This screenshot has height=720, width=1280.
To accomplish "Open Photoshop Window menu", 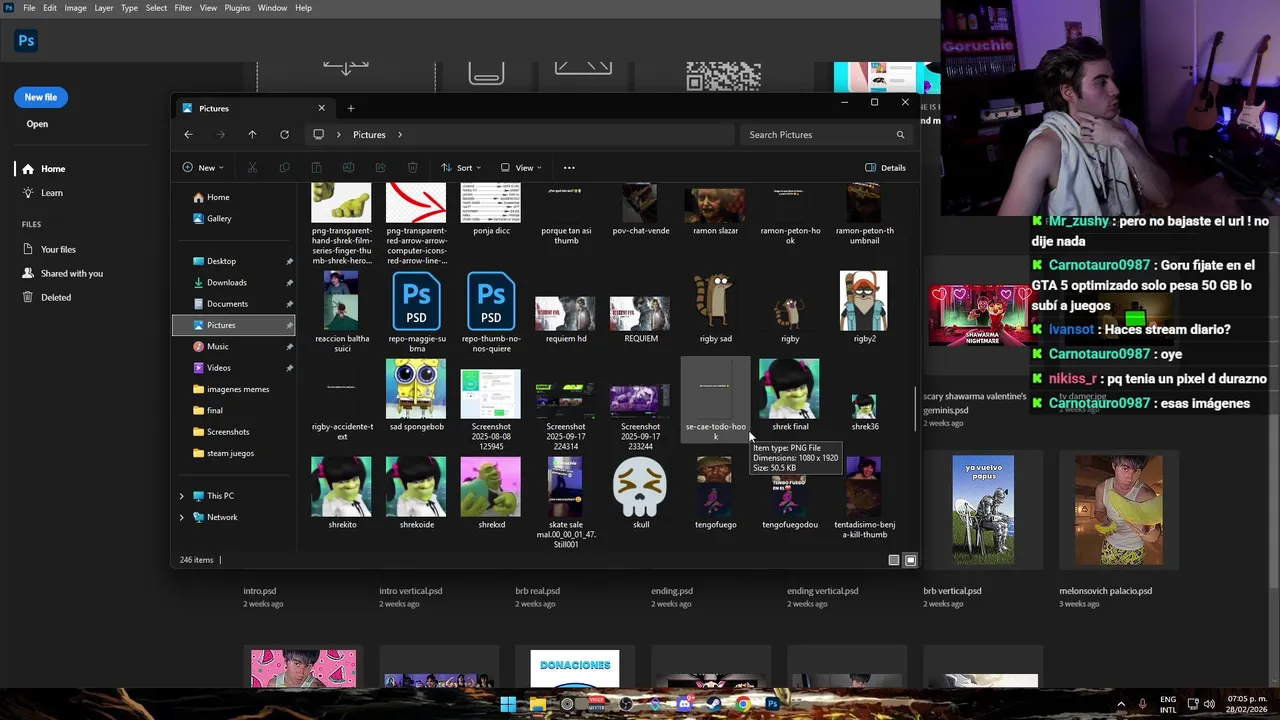I will click(272, 8).
